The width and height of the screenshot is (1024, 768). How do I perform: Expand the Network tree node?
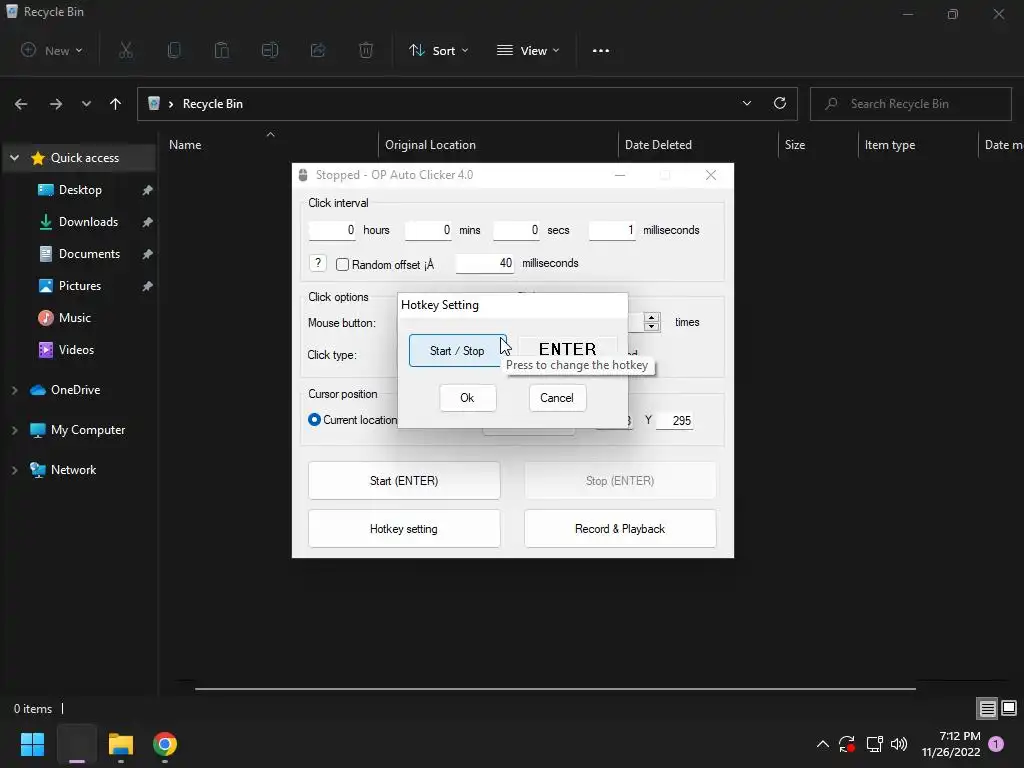[14, 470]
